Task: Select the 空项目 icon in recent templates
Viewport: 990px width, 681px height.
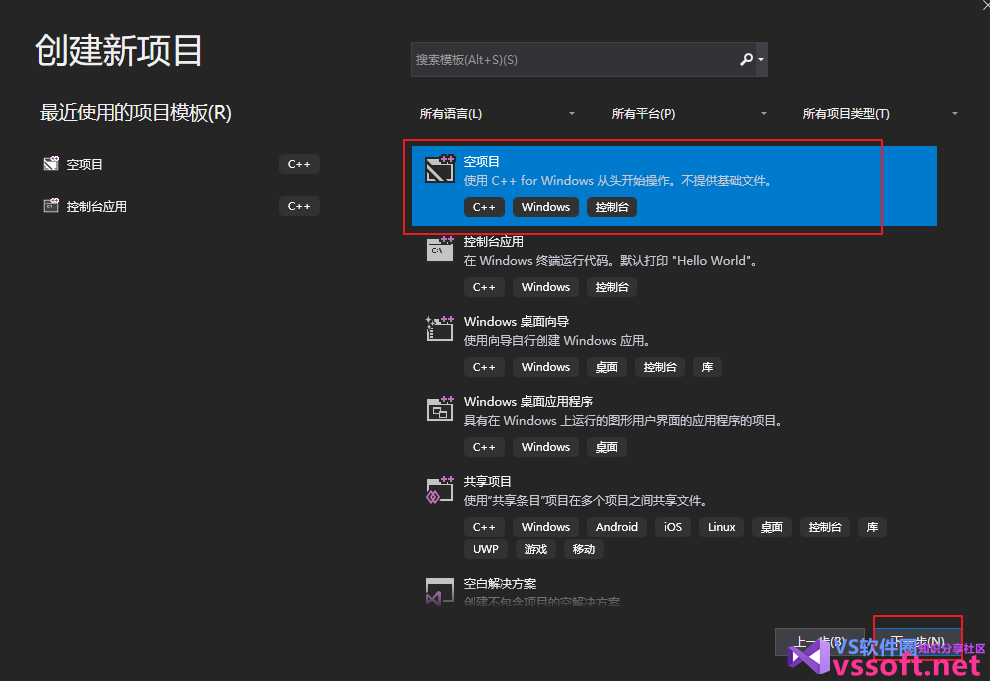Action: point(51,163)
